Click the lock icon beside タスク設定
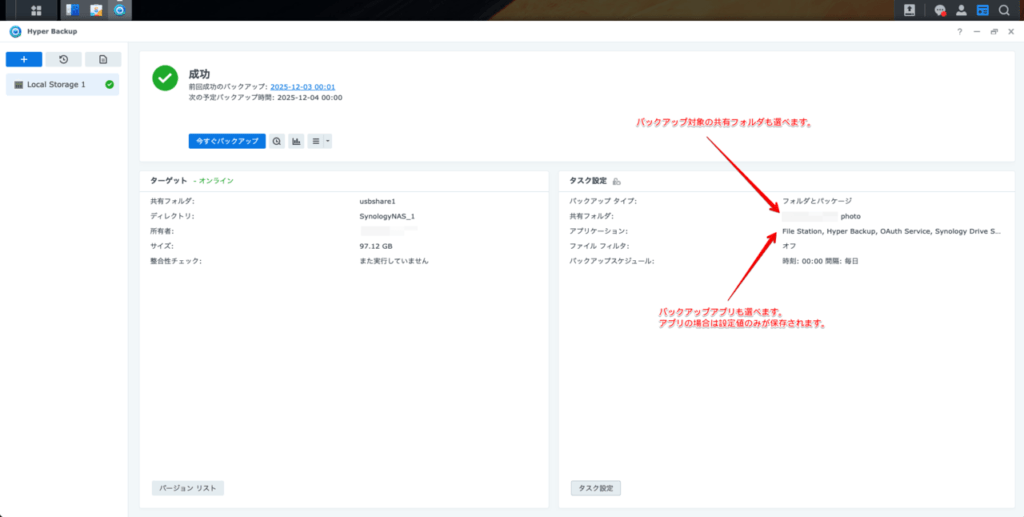Viewport: 1024px width, 517px height. pos(617,181)
